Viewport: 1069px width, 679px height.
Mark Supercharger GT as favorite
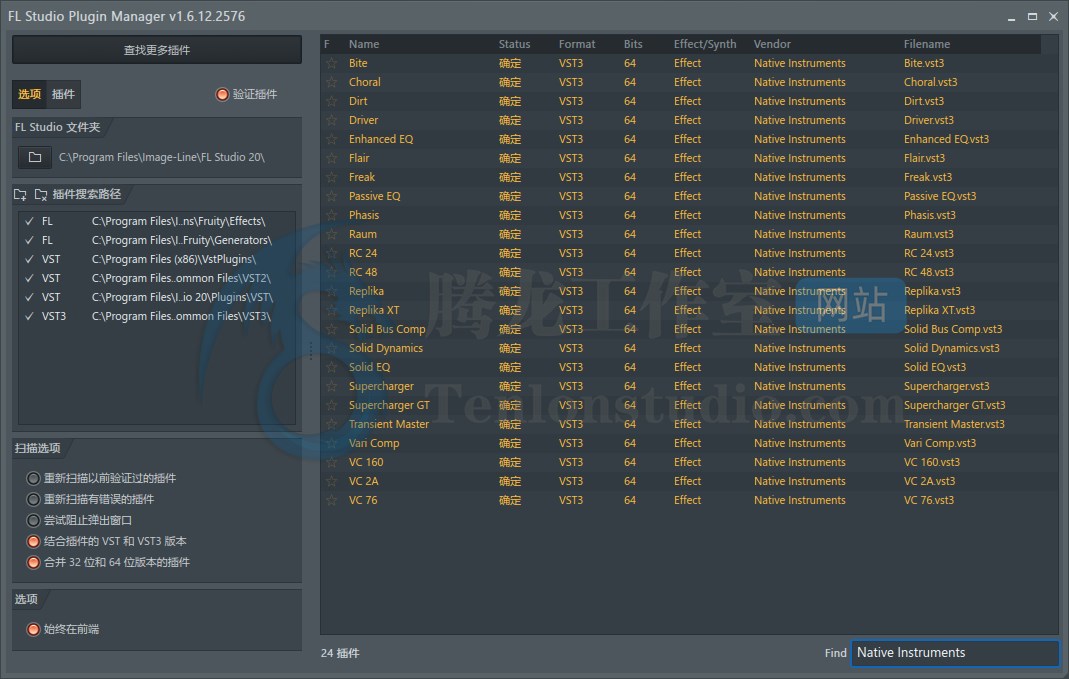coord(331,405)
